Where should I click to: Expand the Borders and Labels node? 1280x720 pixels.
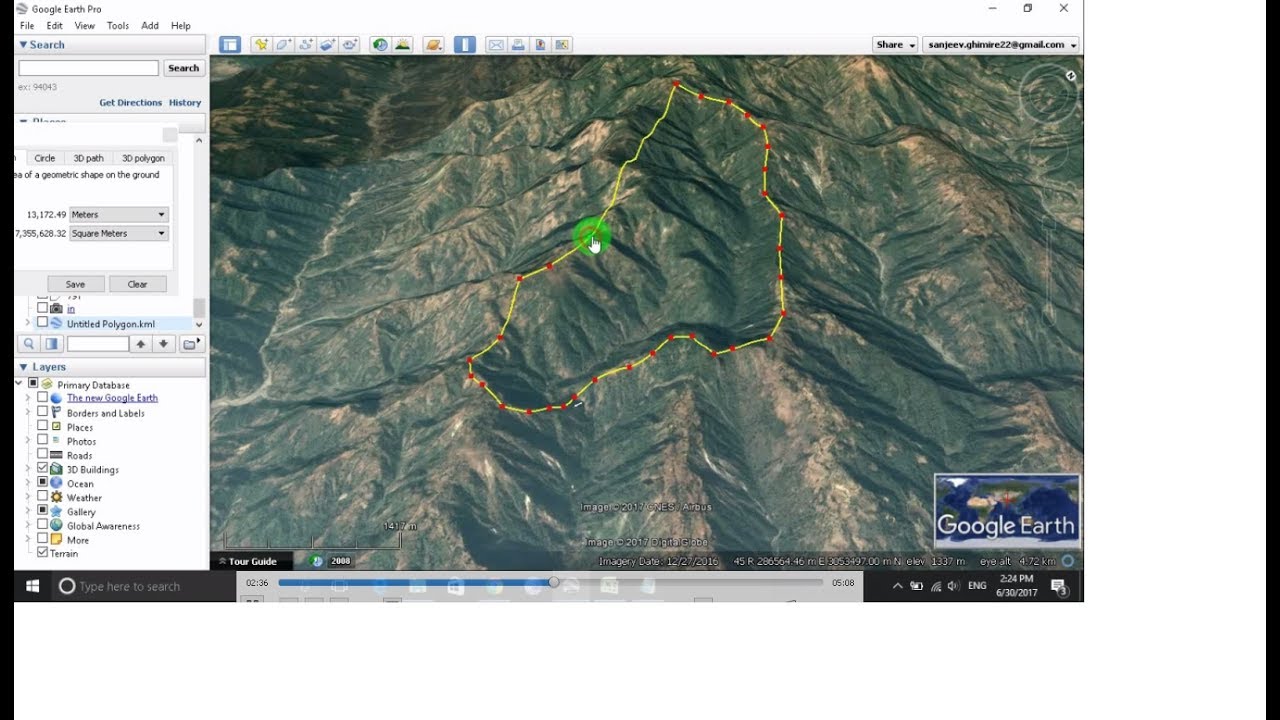[27, 412]
